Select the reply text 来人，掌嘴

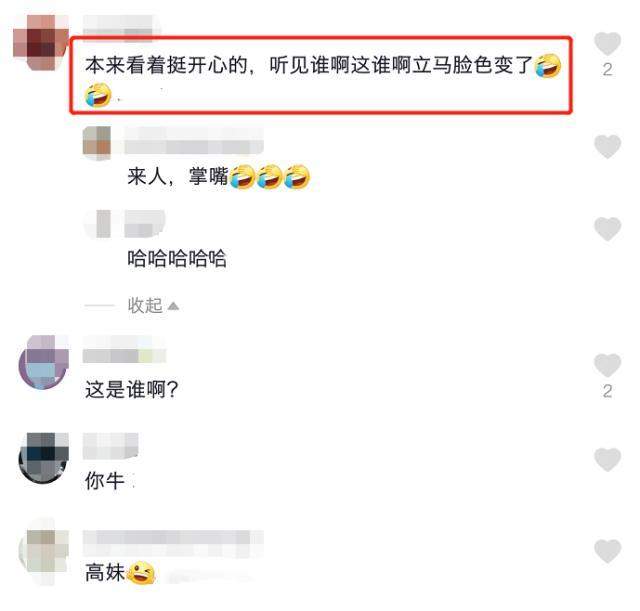178,177
